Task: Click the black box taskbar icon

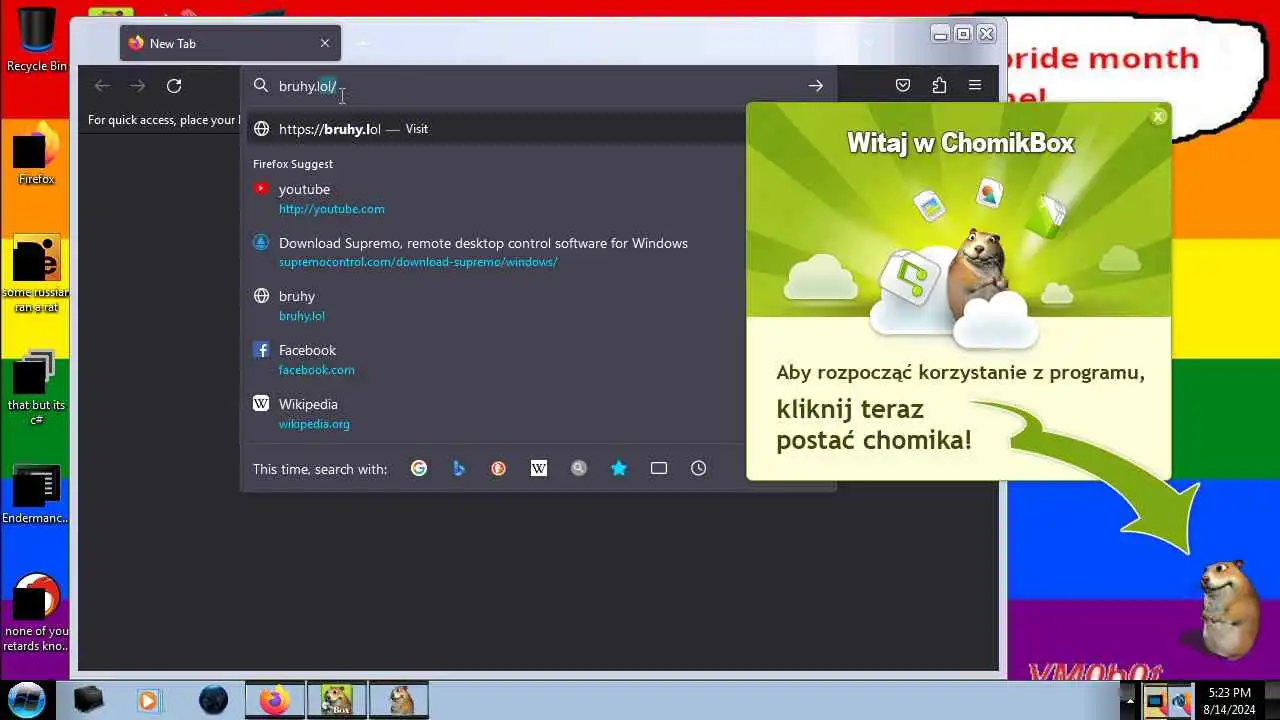Action: pos(89,700)
